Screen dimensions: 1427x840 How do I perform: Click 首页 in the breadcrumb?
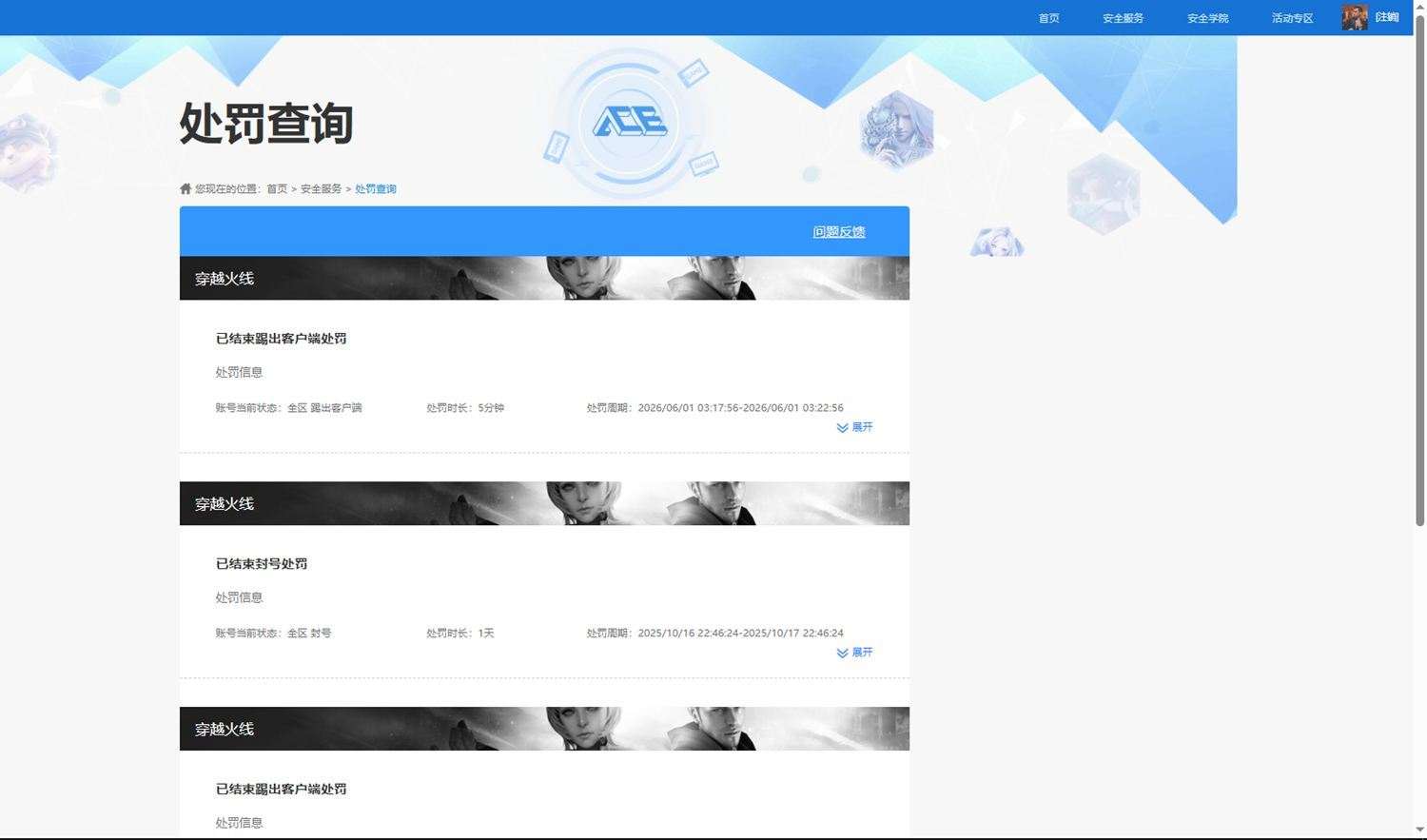click(277, 188)
